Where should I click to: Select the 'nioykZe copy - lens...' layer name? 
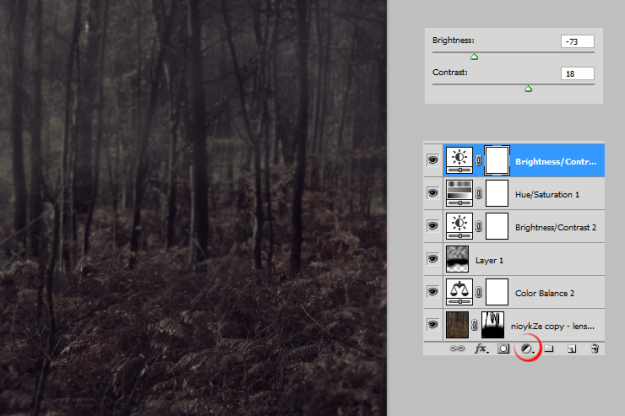coord(552,326)
